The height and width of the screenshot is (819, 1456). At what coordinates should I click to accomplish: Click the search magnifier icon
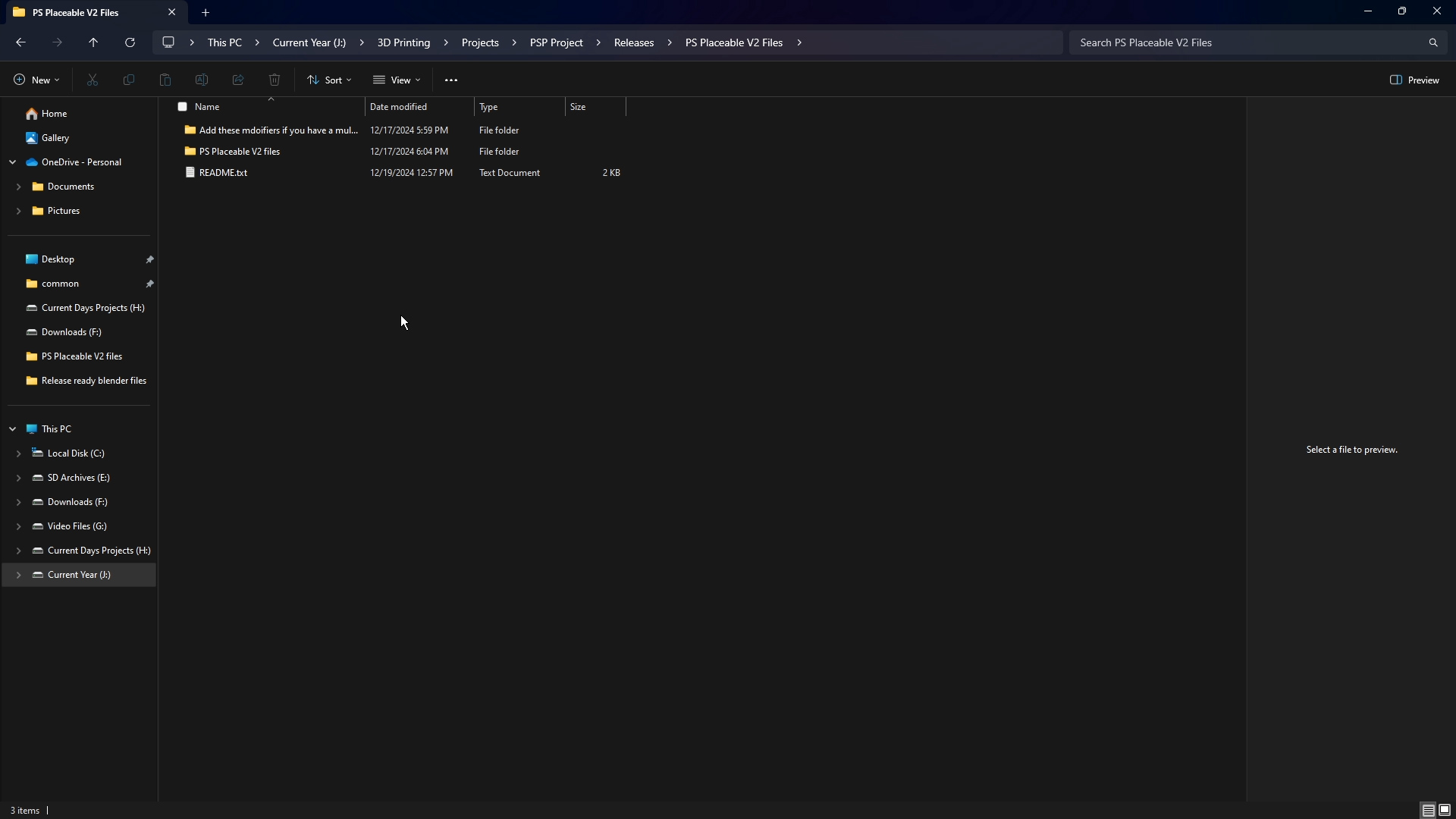[1432, 42]
